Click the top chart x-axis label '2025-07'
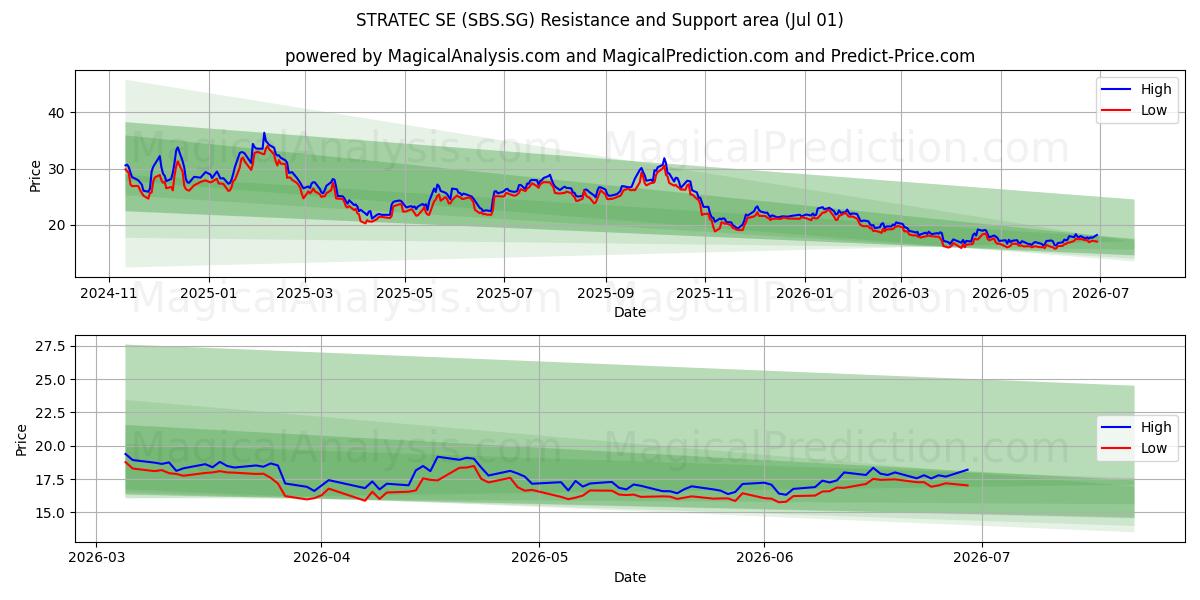This screenshot has height=600, width=1200. [x=503, y=293]
